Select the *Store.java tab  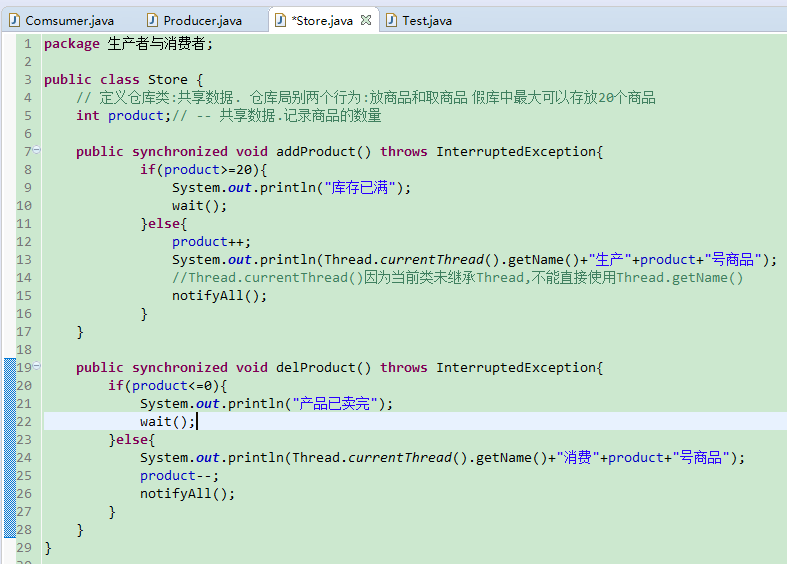coord(324,21)
